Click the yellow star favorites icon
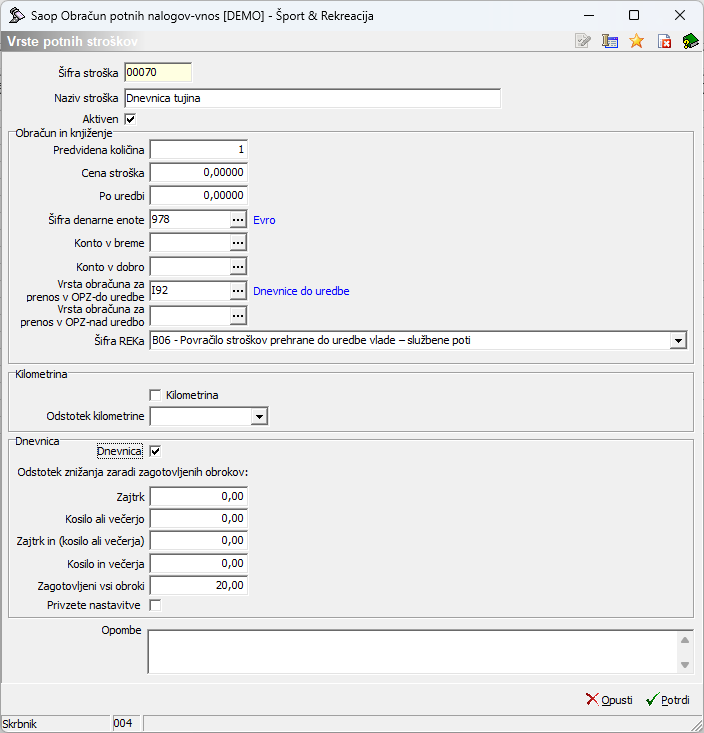 636,41
